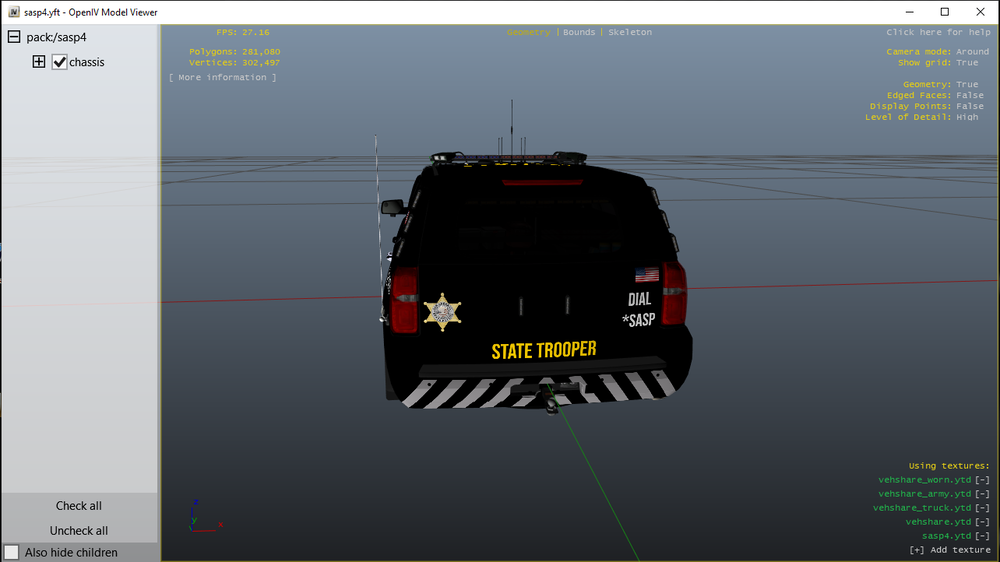The width and height of the screenshot is (1000, 562).
Task: Click the Uncheck all button
Action: click(x=78, y=531)
